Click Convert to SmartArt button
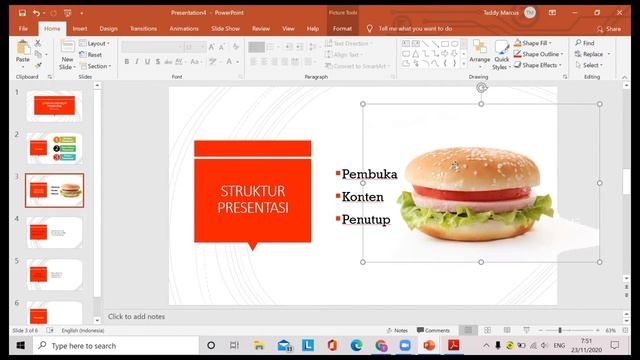Viewport: 640px width, 360px height. (357, 66)
